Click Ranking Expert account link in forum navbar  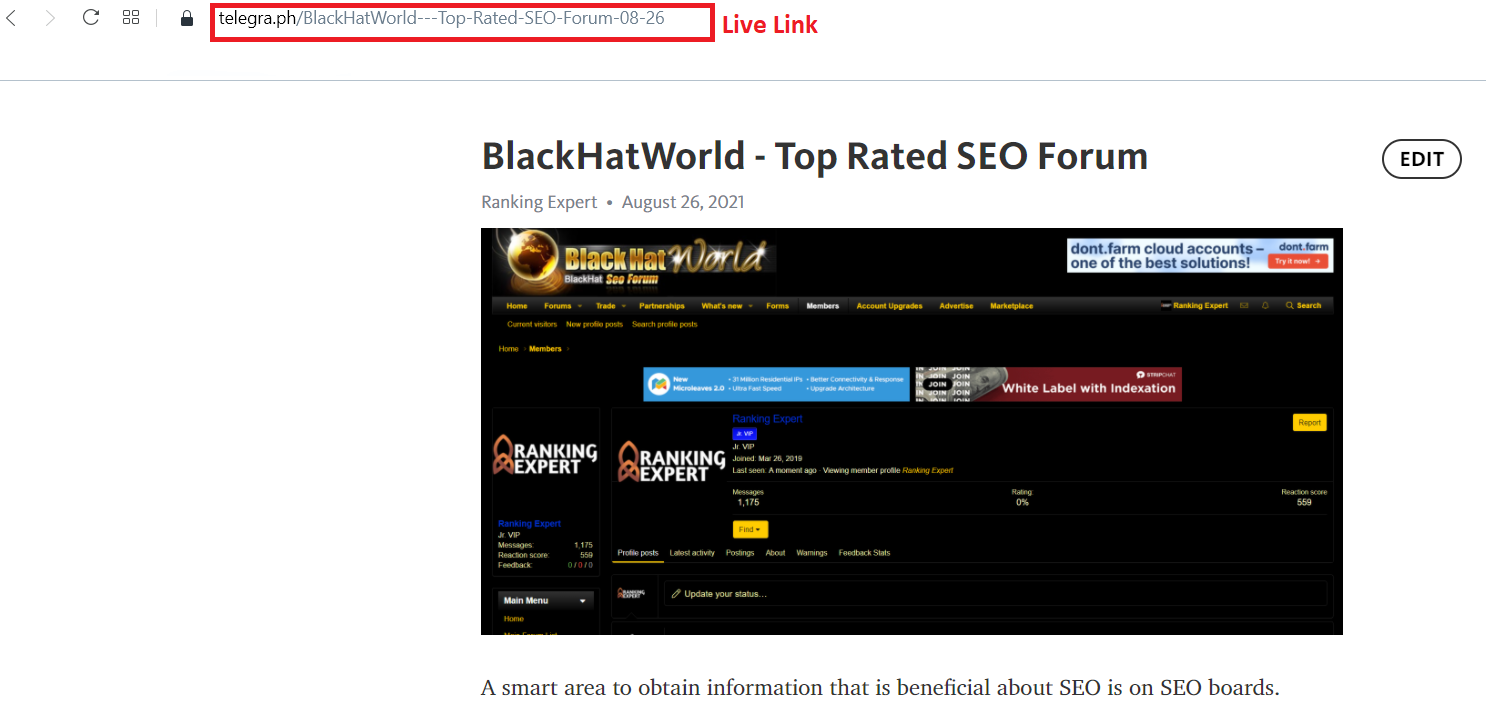pyautogui.click(x=1194, y=306)
